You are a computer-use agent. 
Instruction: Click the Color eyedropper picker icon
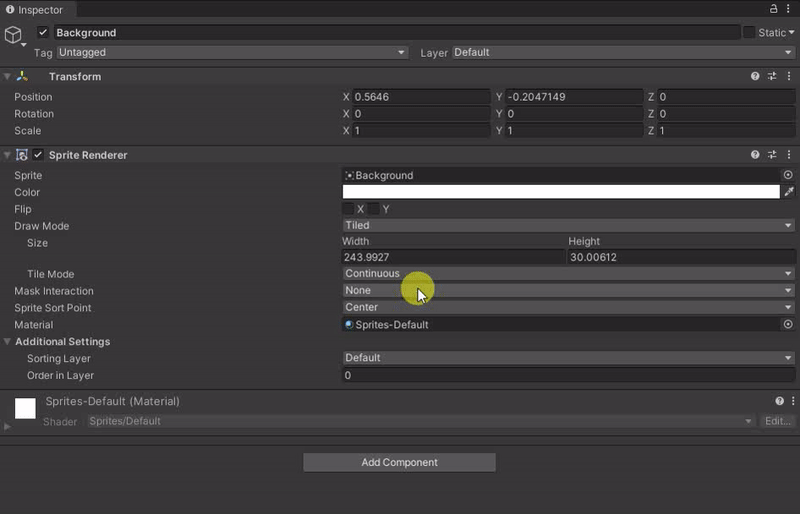pos(788,192)
